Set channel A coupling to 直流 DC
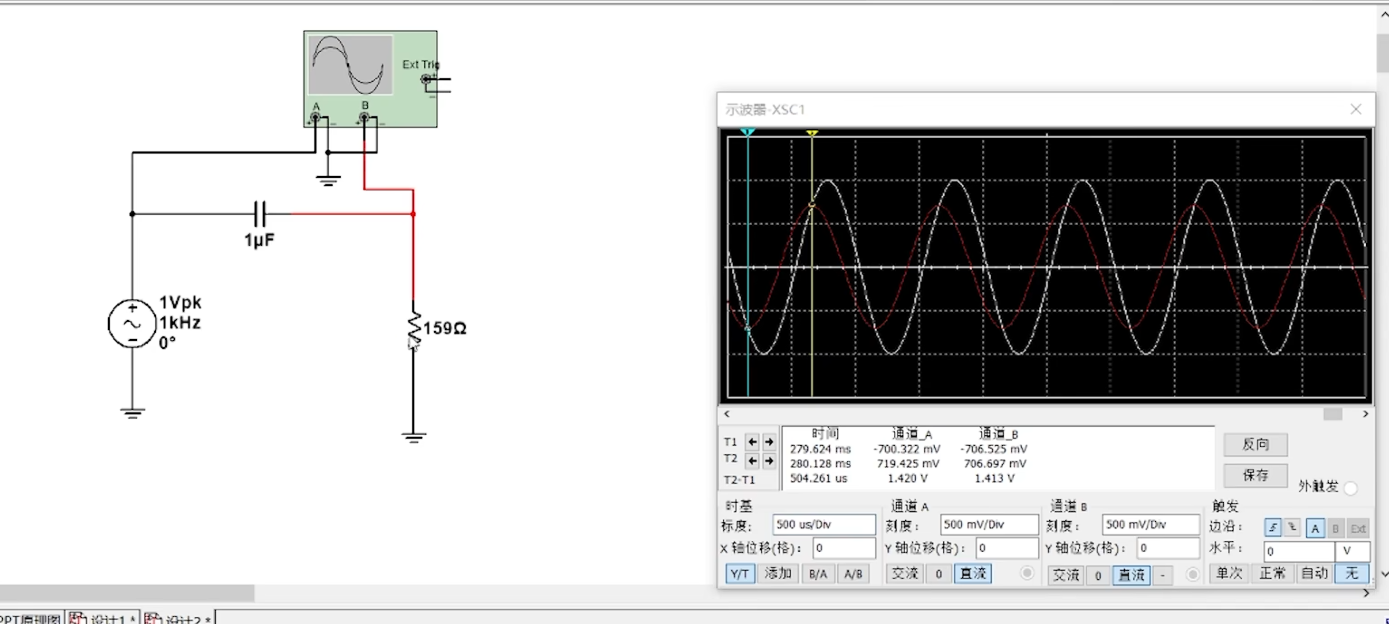Image resolution: width=1389 pixels, height=624 pixels. (x=972, y=574)
